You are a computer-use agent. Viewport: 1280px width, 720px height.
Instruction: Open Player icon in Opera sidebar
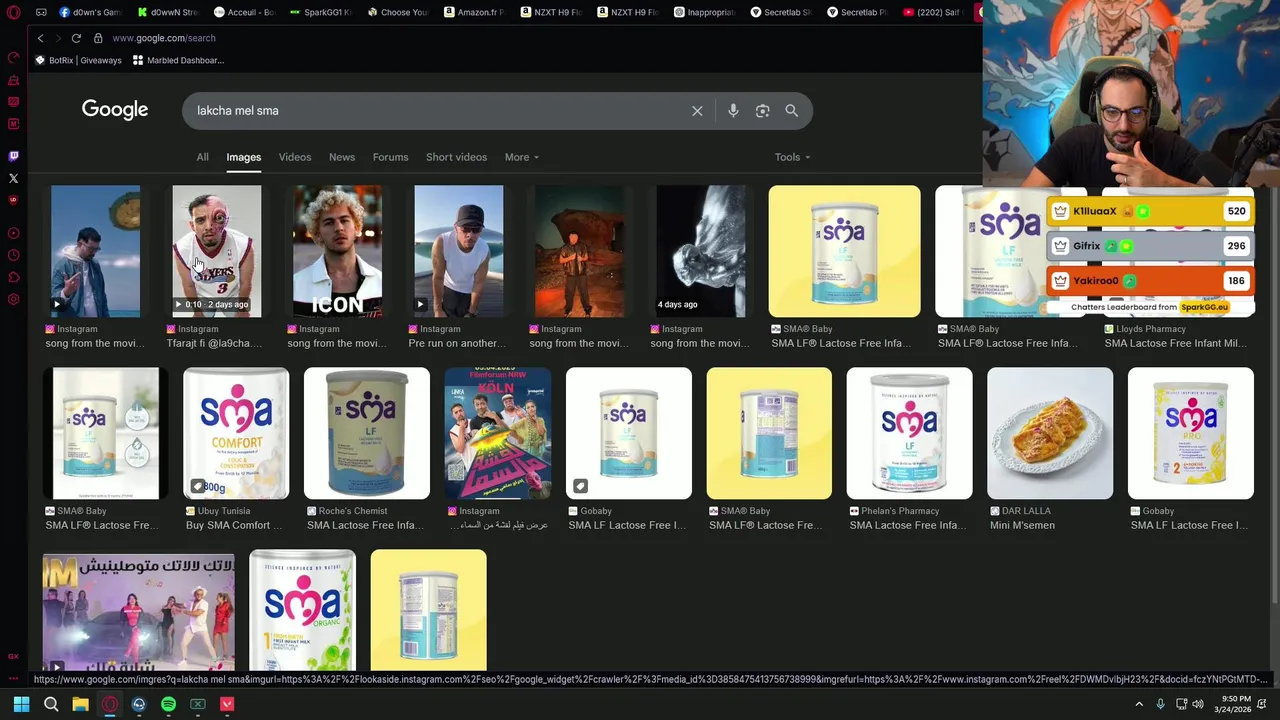pos(13,233)
